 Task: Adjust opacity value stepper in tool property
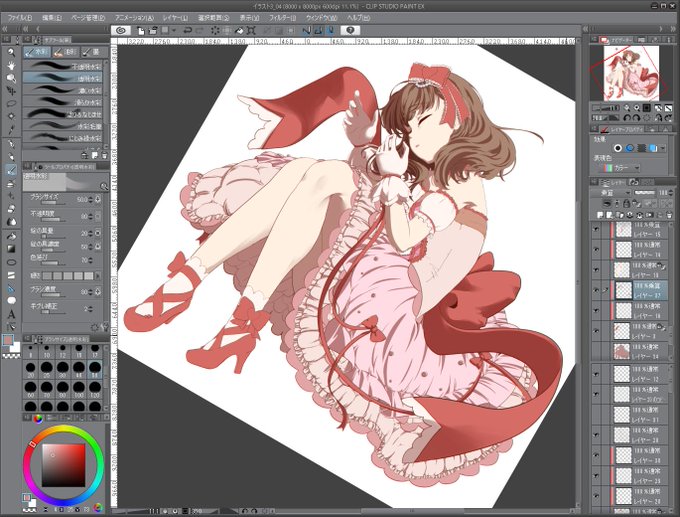pyautogui.click(x=90, y=216)
